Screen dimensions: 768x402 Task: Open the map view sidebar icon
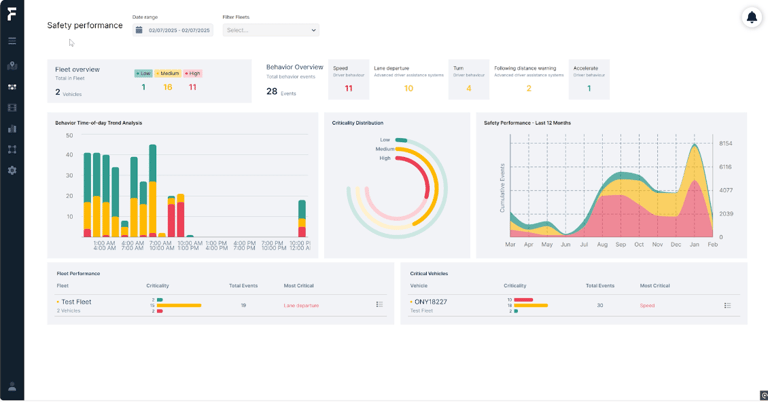click(12, 66)
